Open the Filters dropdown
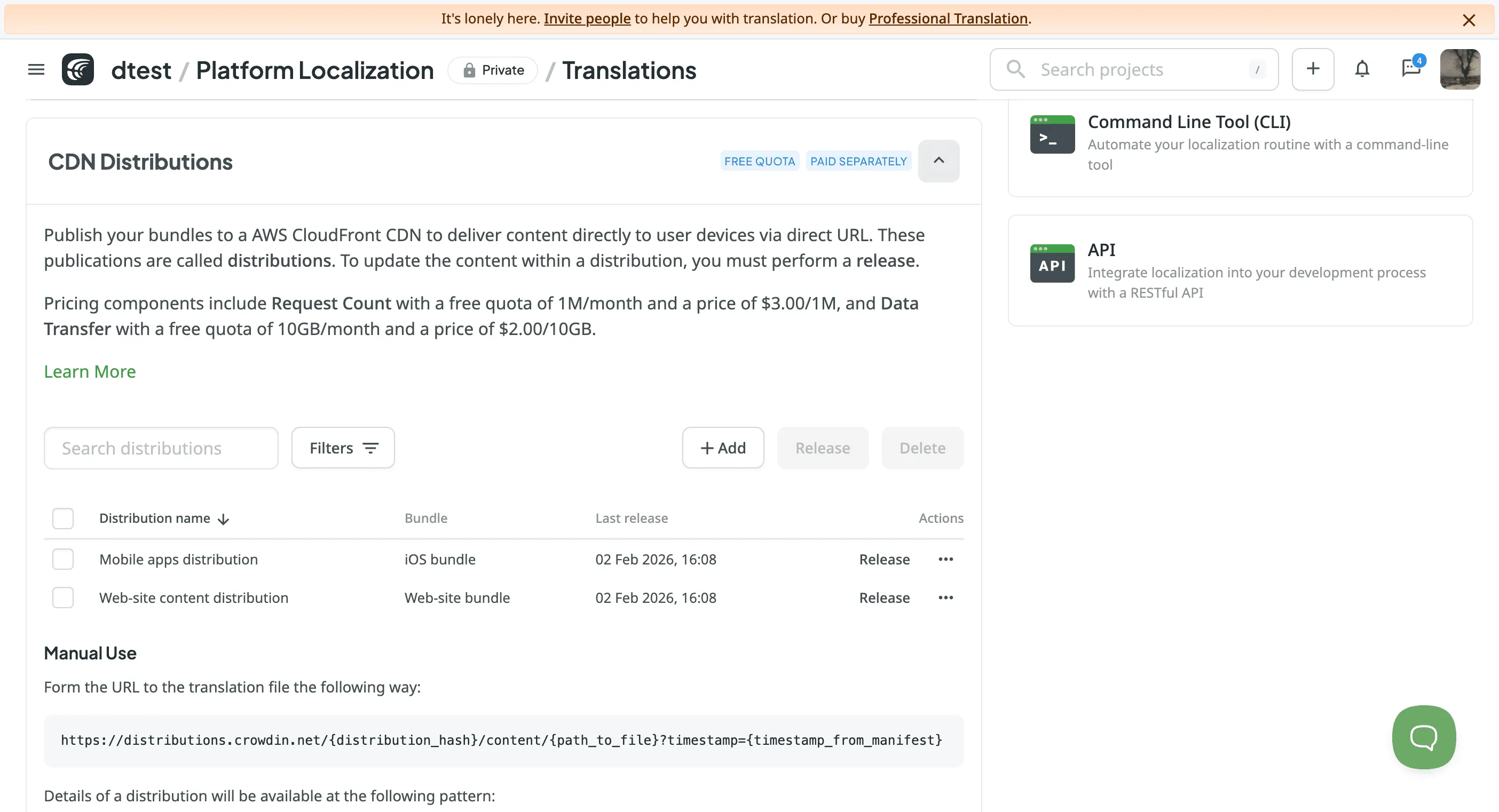 343,448
